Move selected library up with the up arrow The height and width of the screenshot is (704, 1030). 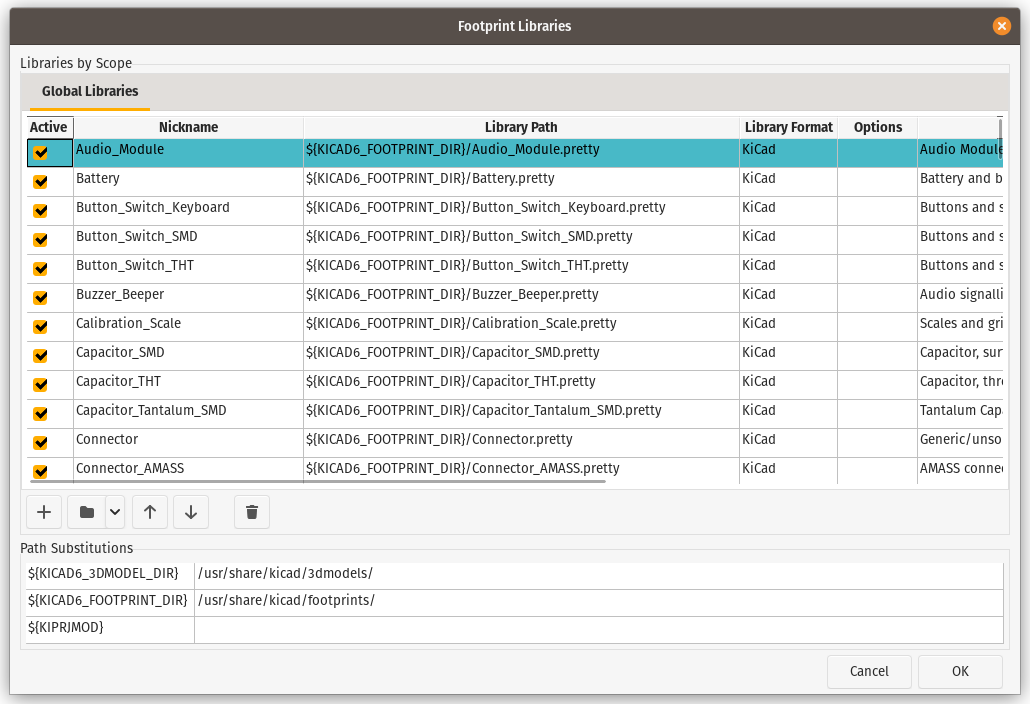[149, 511]
